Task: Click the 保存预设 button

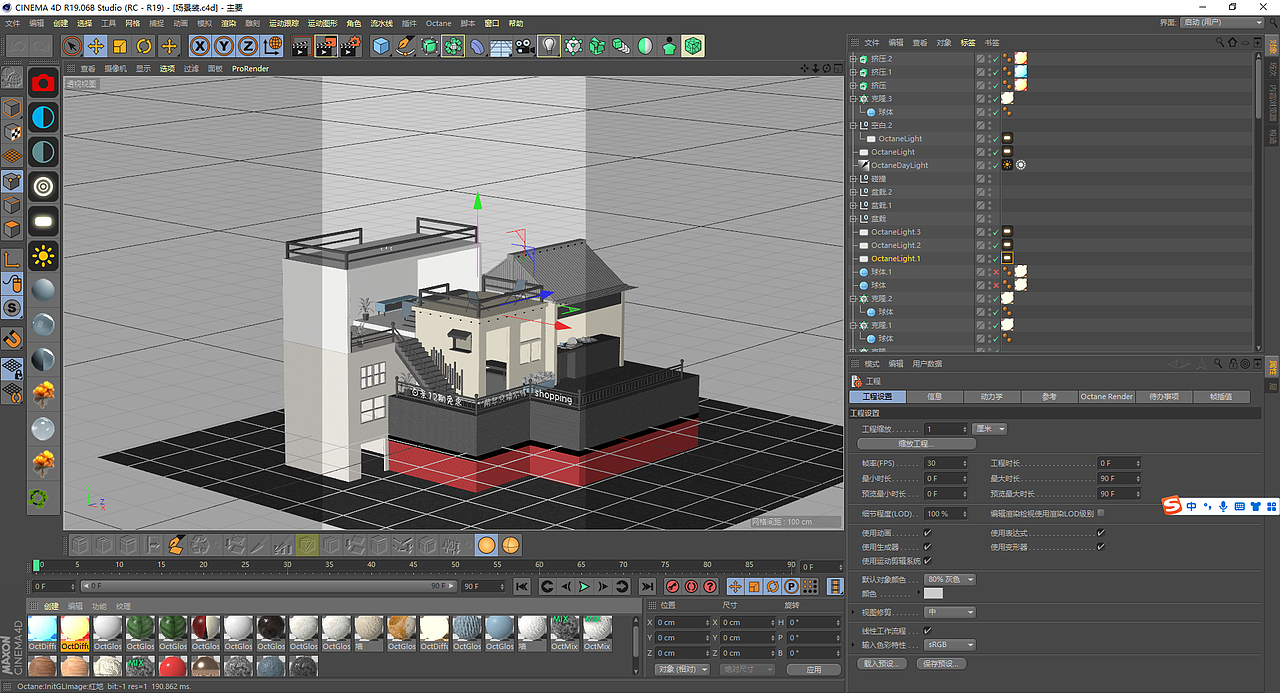Action: (941, 664)
